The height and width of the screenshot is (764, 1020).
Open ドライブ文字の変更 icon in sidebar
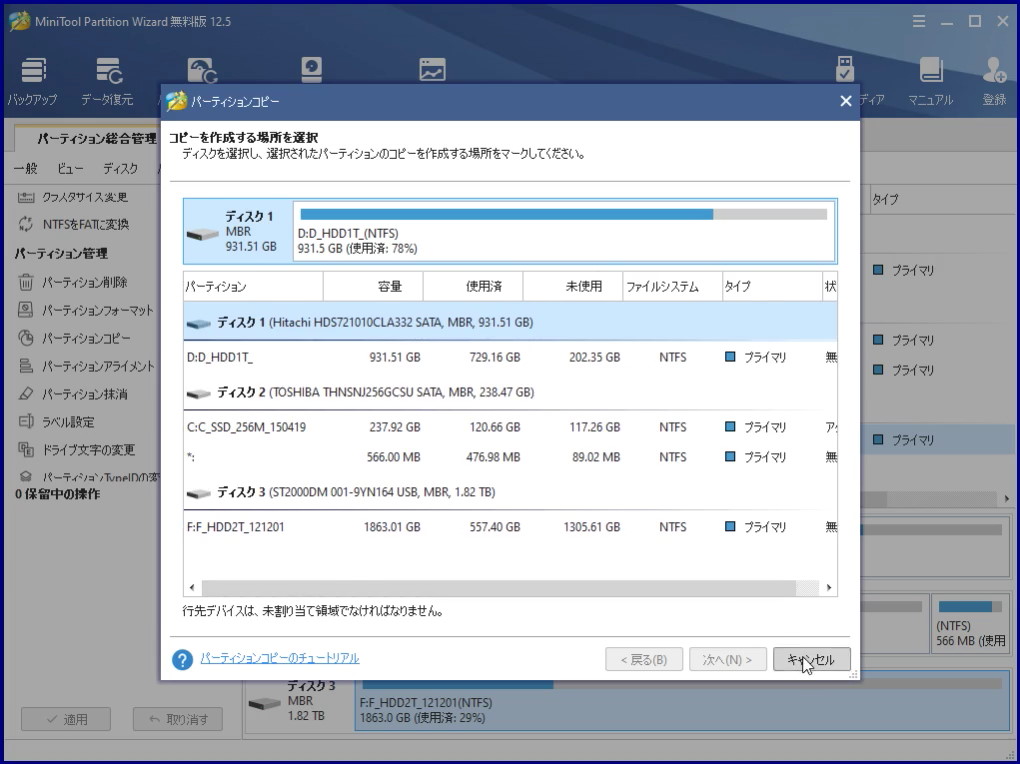(x=25, y=450)
